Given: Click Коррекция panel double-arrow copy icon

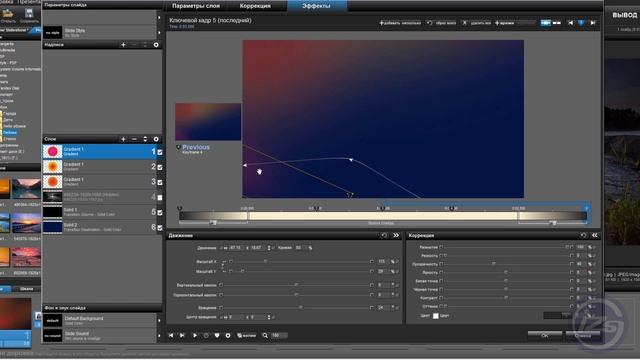Looking at the screenshot, I should point(595,235).
